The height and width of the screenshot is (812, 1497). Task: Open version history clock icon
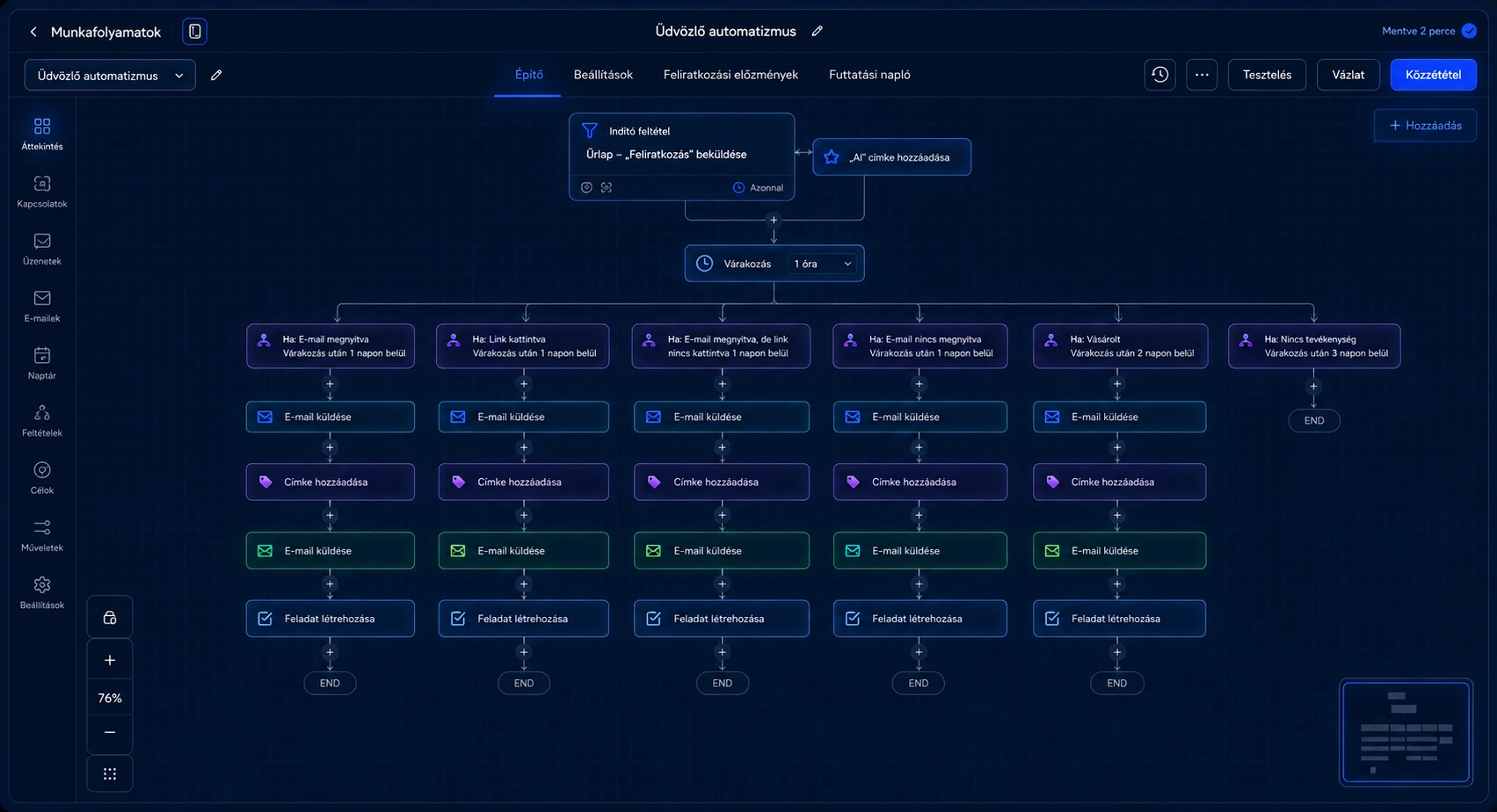(1160, 75)
